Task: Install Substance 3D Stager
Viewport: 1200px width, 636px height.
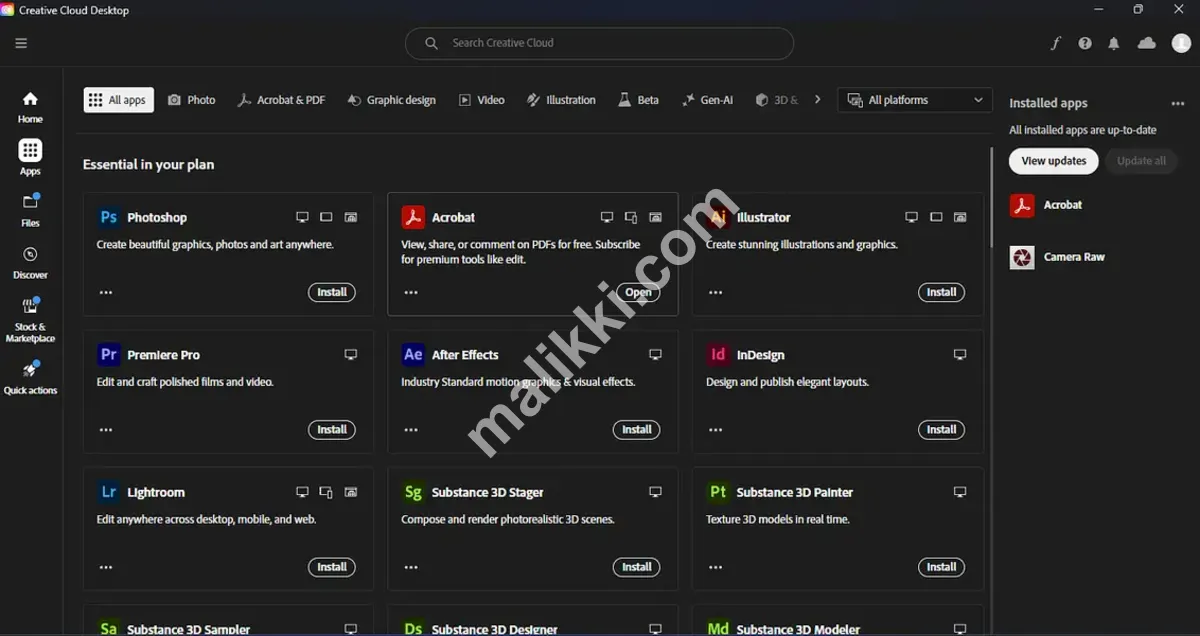Action: click(637, 567)
